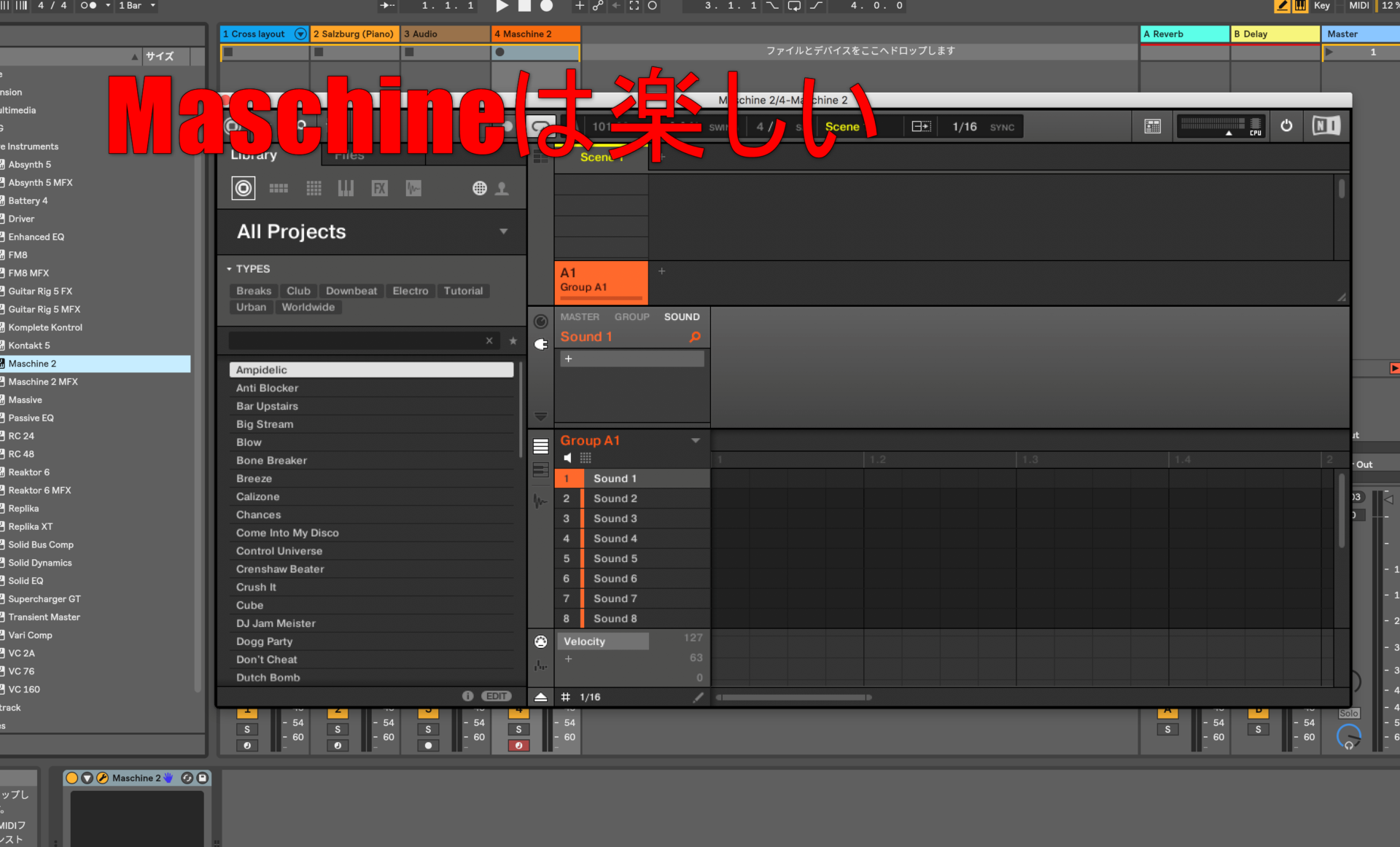The image size is (1400, 847).
Task: Click the Sounds grid browser icon
Action: (314, 189)
